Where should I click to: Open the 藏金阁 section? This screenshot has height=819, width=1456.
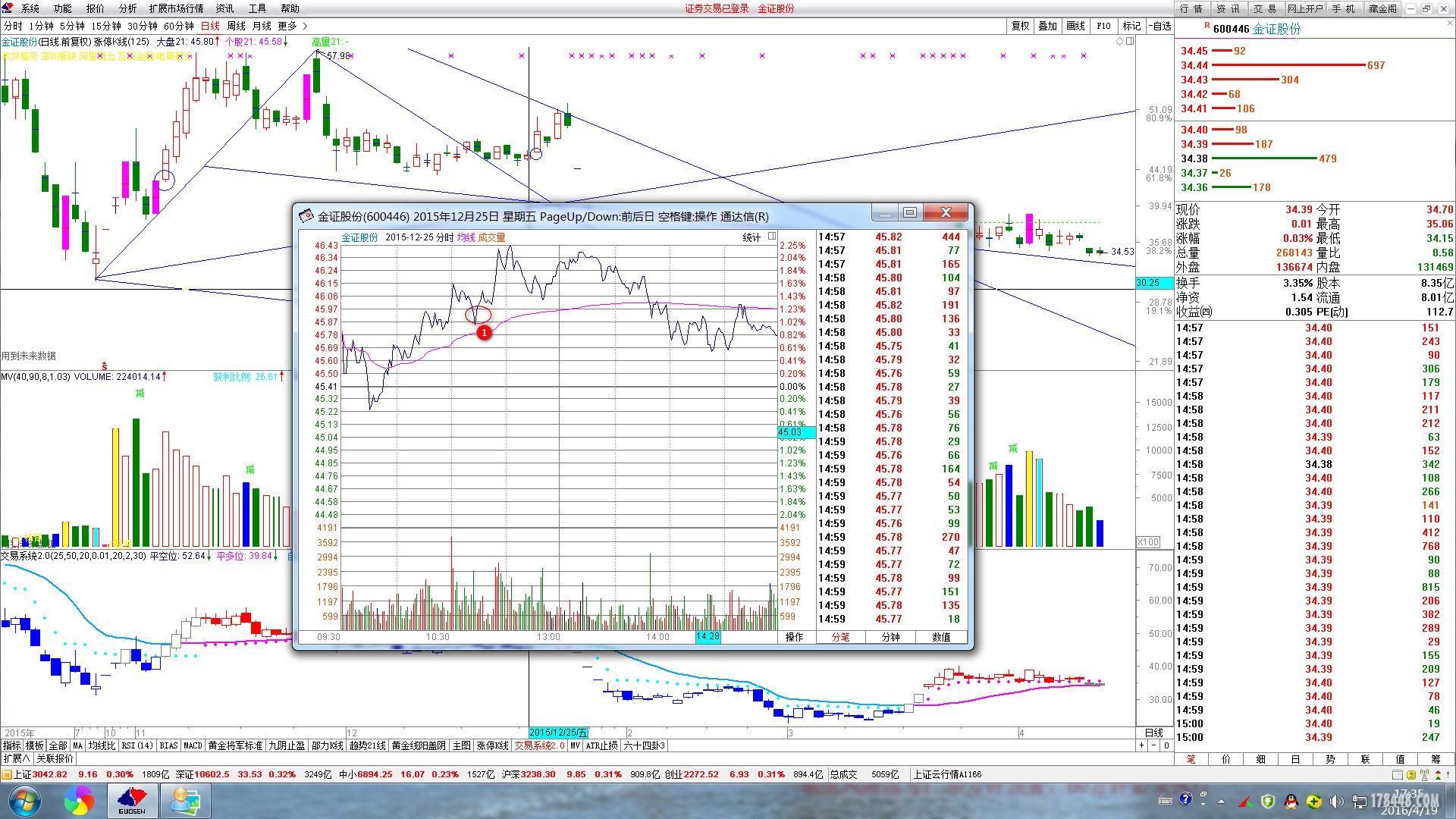coord(1382,8)
